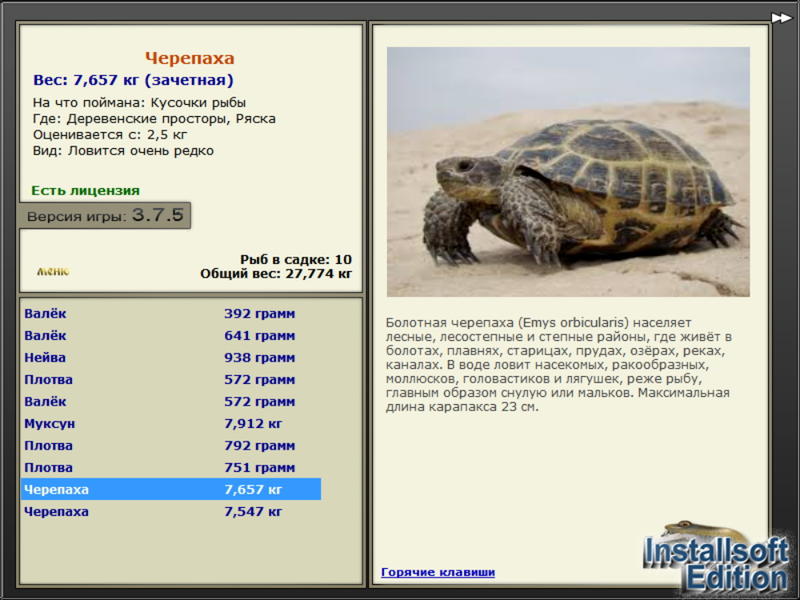Select the Плотва 572 грамм row
The image size is (800, 600).
pos(171,379)
